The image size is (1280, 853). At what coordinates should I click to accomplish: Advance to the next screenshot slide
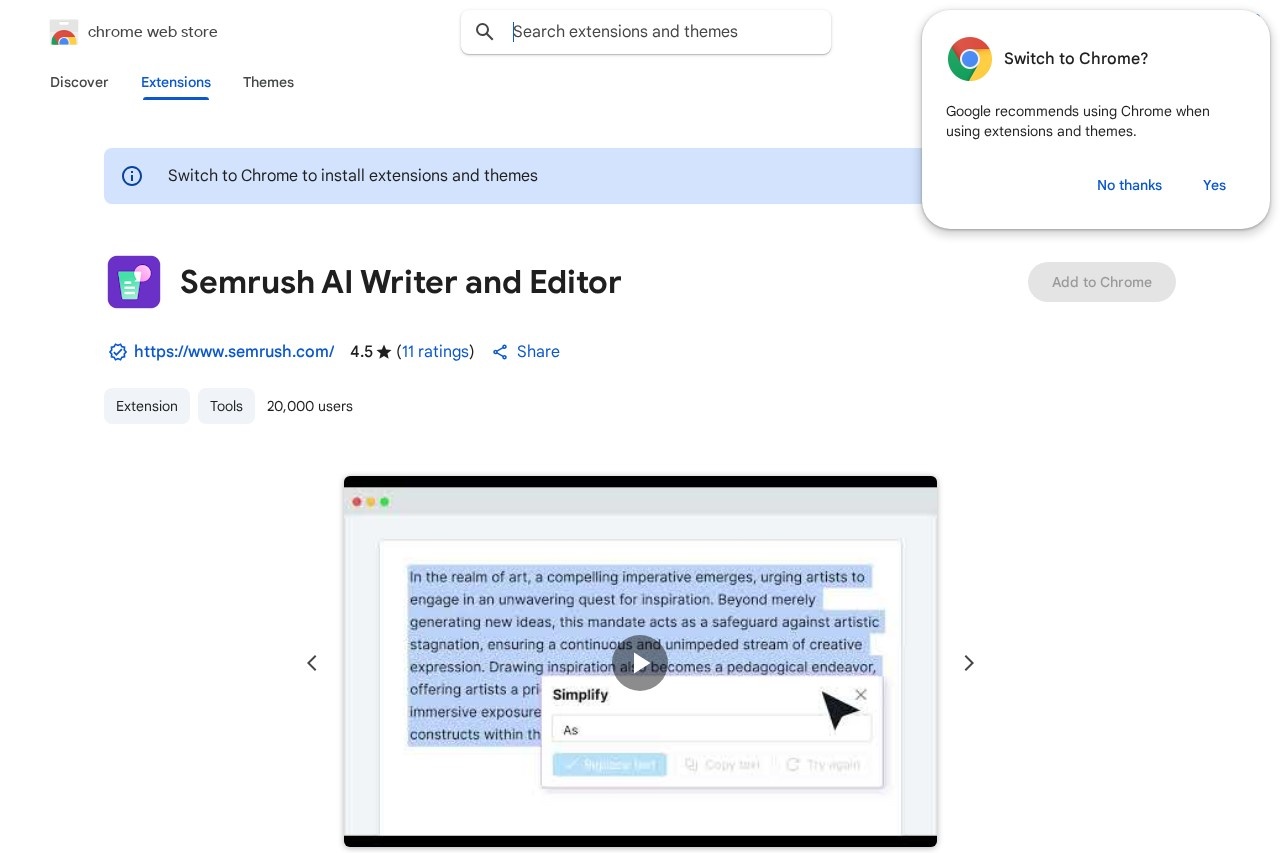pyautogui.click(x=968, y=663)
